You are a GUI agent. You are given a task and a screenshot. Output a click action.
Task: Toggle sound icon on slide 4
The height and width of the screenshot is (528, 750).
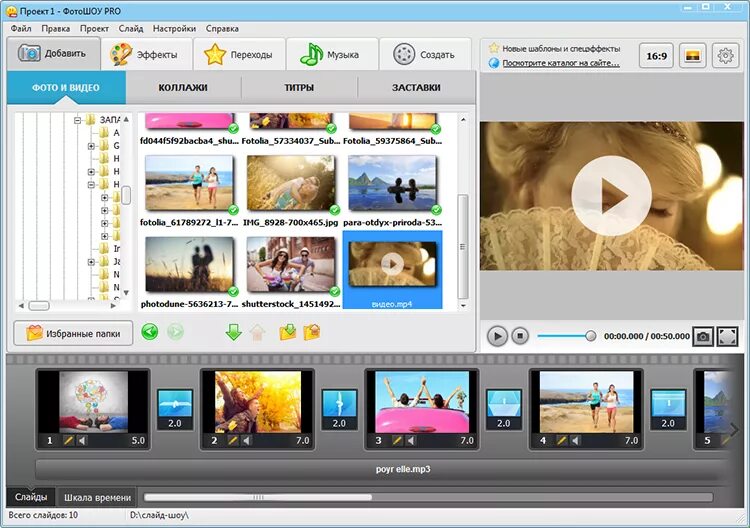click(575, 440)
